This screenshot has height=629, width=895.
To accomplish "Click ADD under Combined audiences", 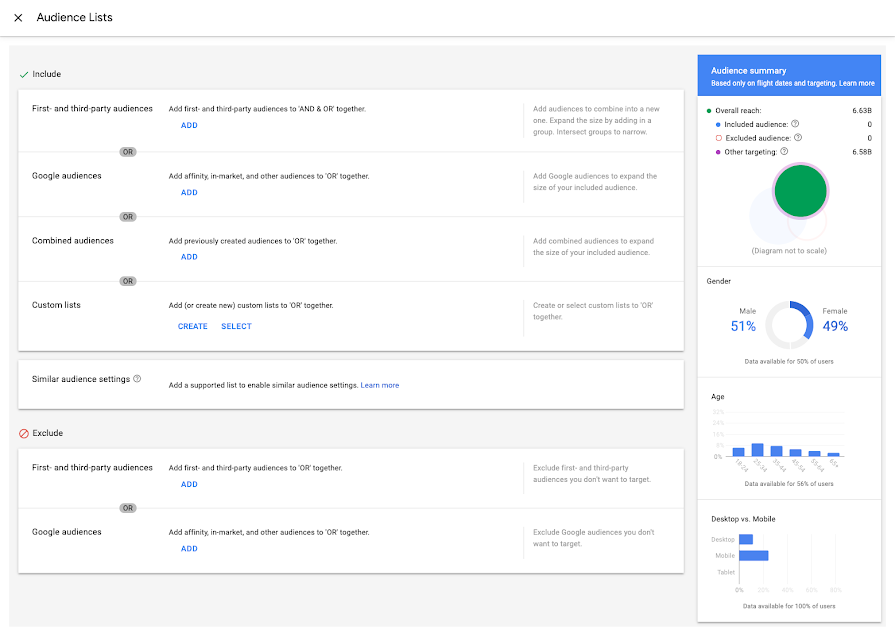I will 189,256.
